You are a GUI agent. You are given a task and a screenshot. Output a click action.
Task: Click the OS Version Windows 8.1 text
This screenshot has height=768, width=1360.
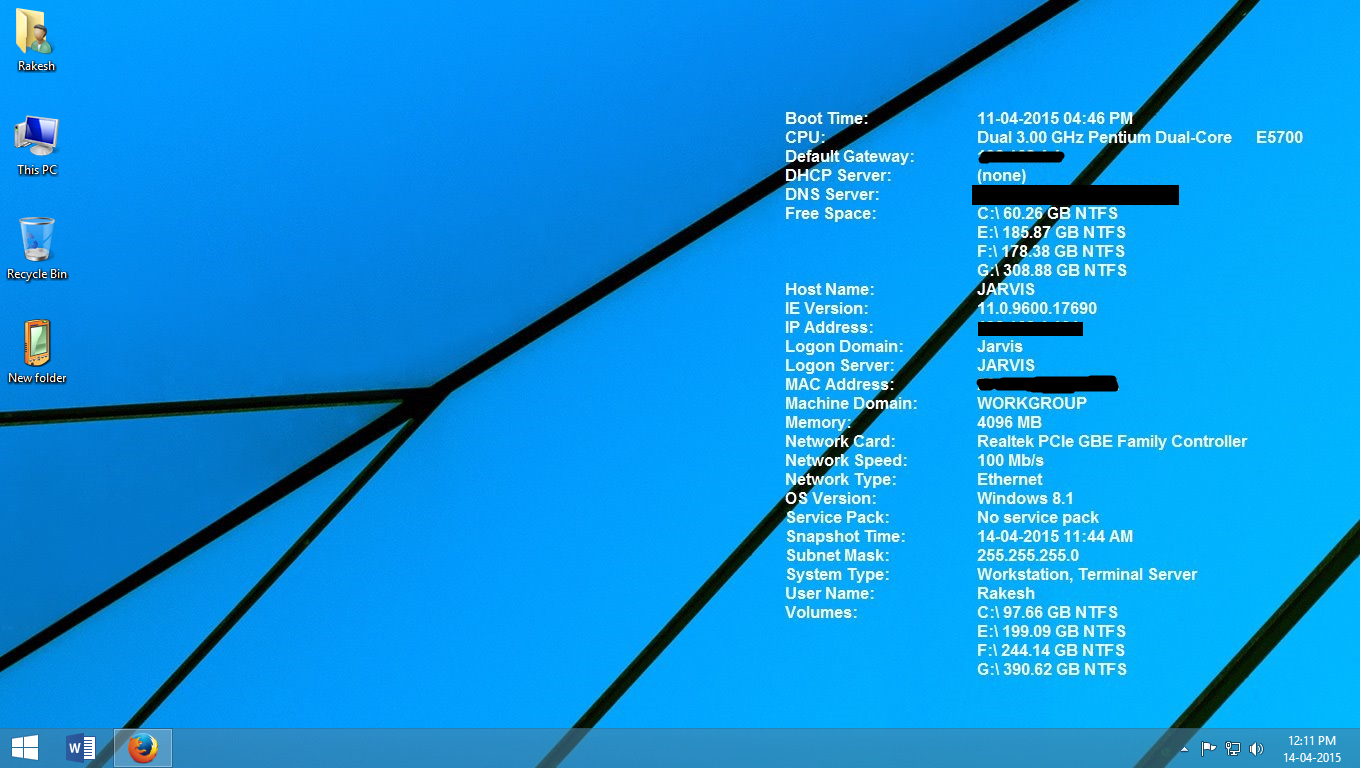[1026, 498]
